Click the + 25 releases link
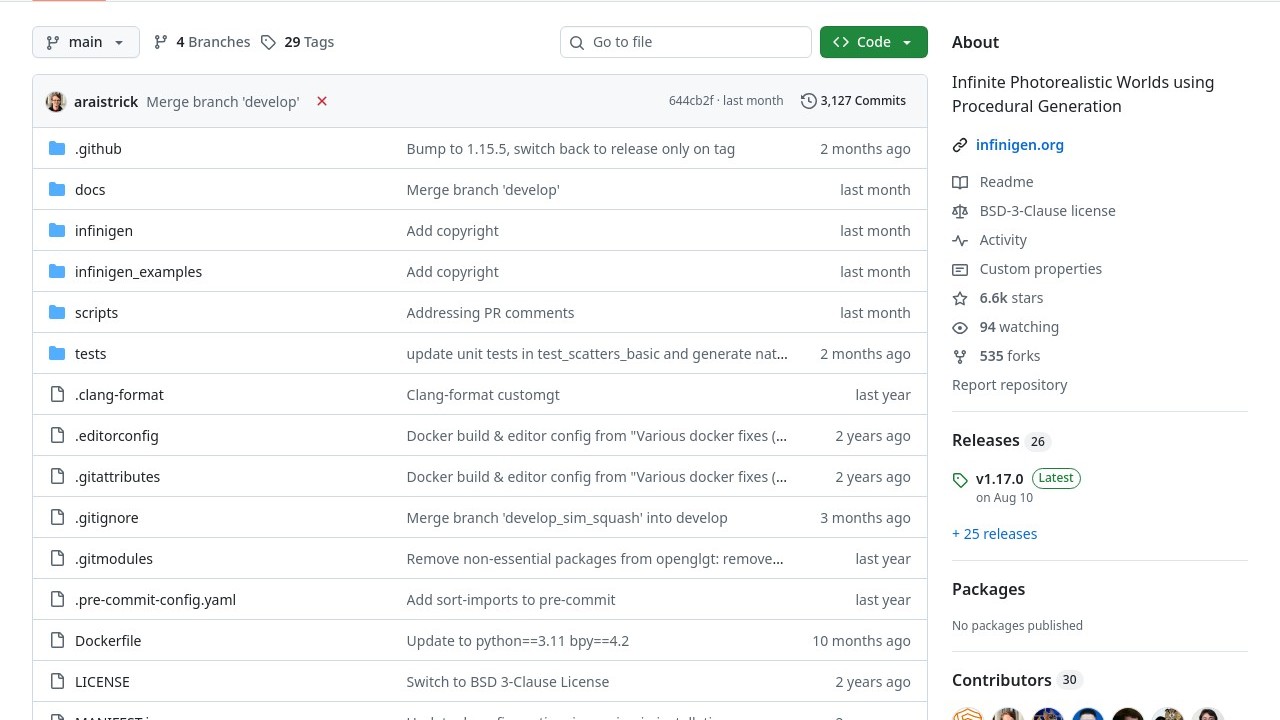This screenshot has height=720, width=1280. 994,534
